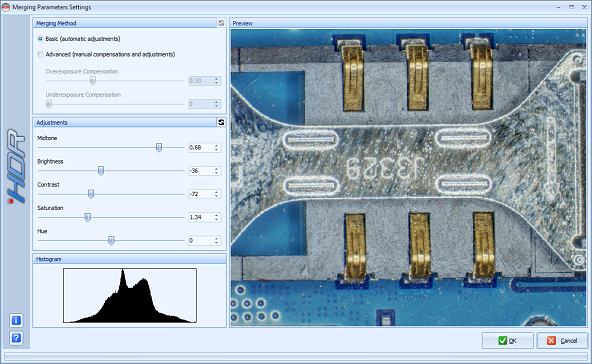
Task: Confirm settings with the OK button
Action: [507, 341]
